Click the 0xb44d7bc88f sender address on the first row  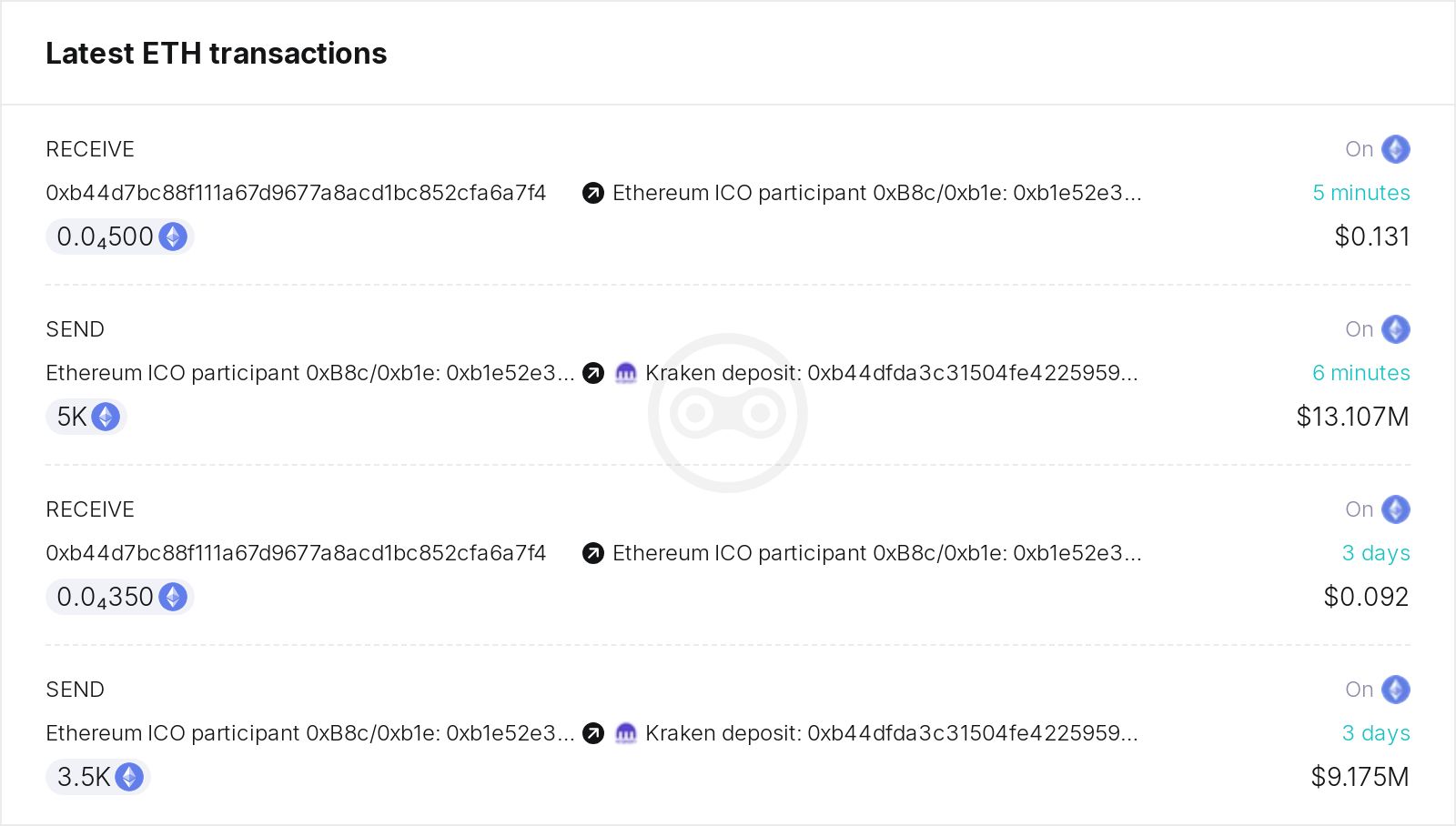click(x=295, y=193)
